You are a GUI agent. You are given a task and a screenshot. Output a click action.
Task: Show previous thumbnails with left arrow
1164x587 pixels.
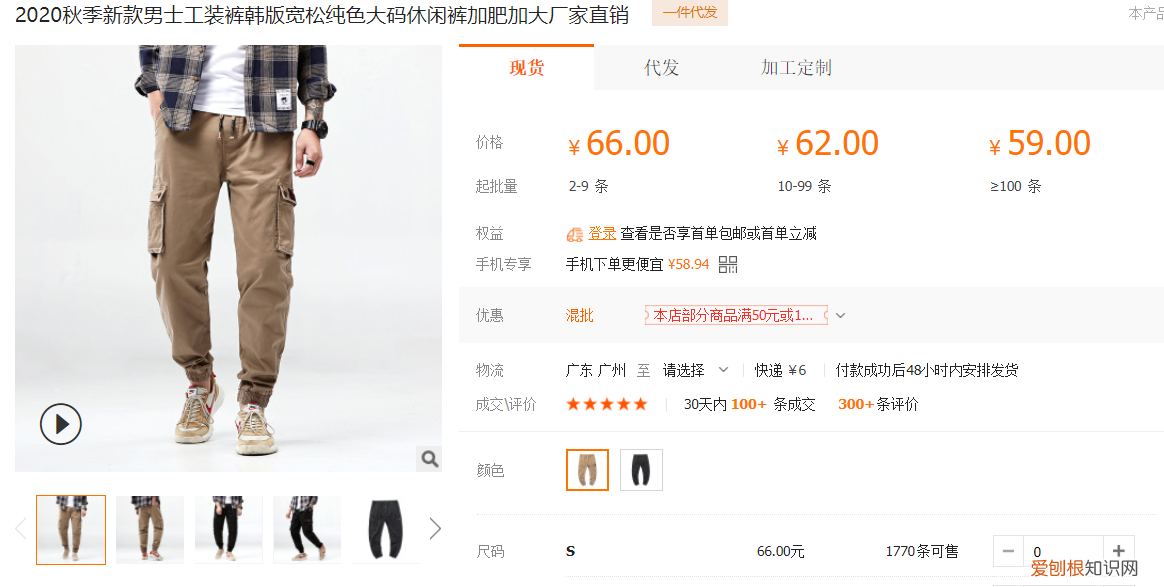[21, 529]
